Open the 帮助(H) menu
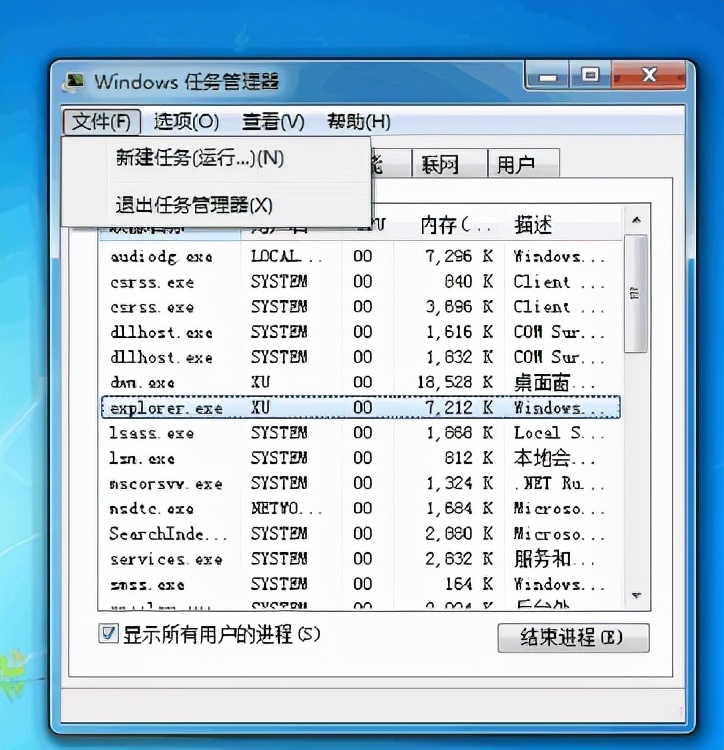Image resolution: width=724 pixels, height=750 pixels. pyautogui.click(x=359, y=121)
